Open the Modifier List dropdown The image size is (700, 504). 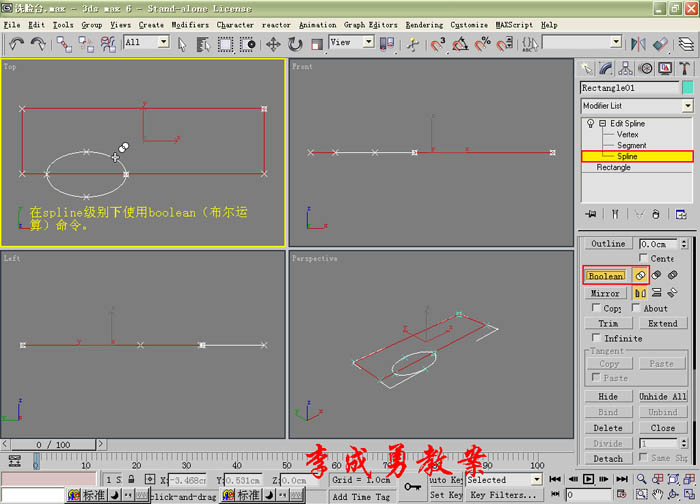coord(637,106)
